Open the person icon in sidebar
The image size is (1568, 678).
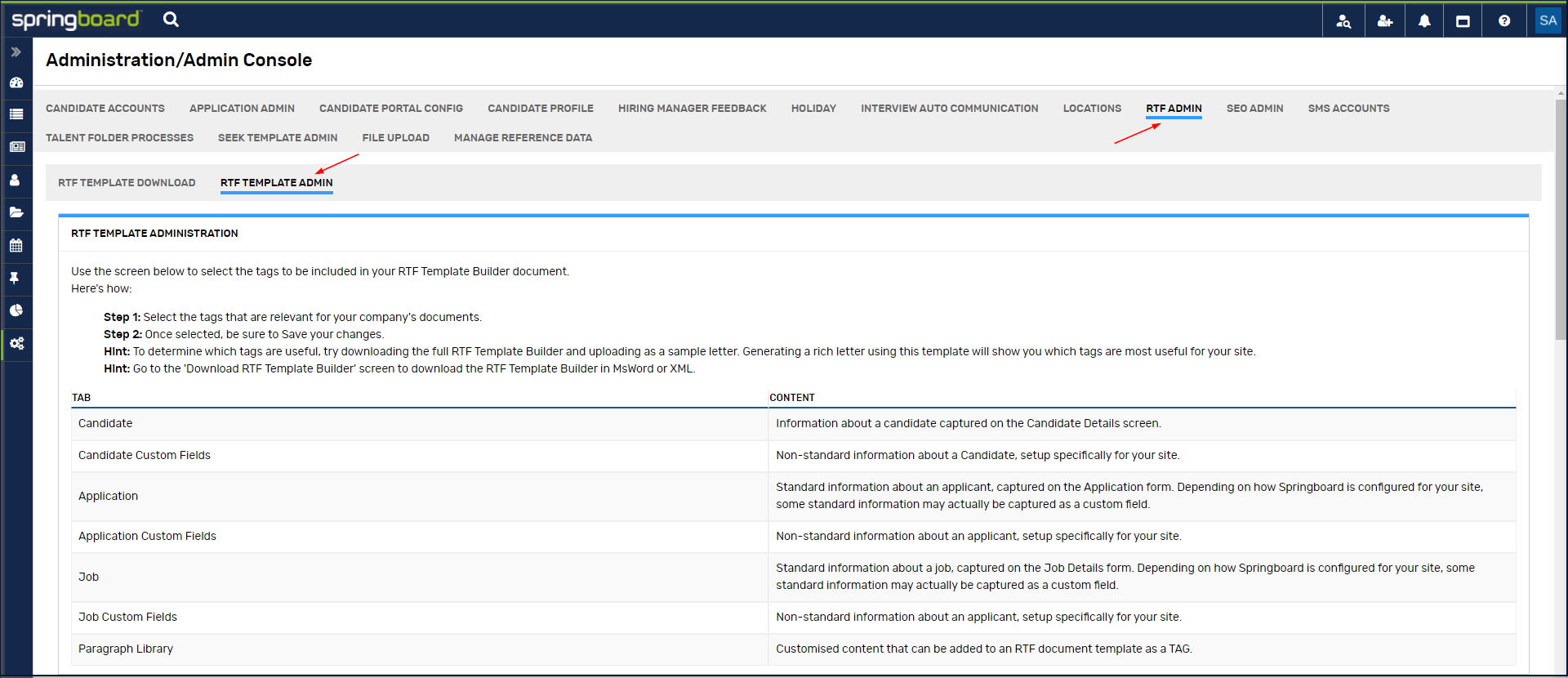pos(15,180)
